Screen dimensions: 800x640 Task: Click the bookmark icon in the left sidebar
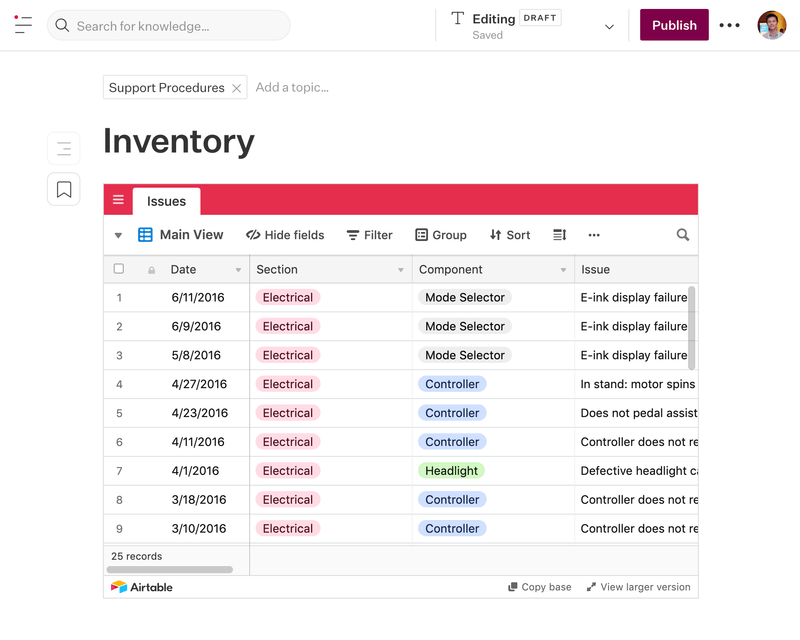[63, 188]
